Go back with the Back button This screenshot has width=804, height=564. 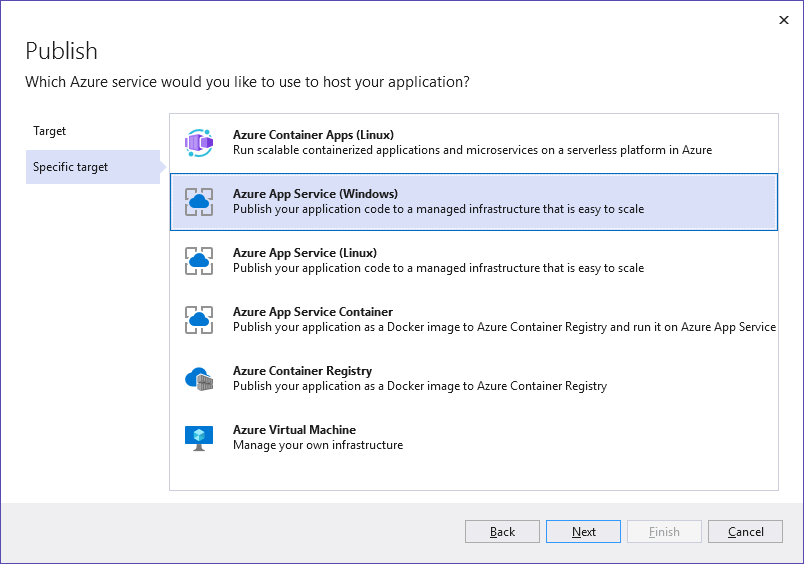(502, 532)
